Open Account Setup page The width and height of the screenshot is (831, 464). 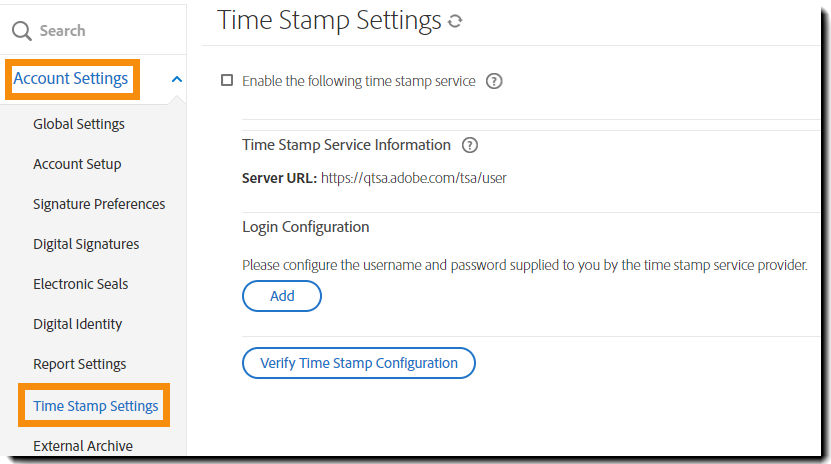pyautogui.click(x=77, y=164)
